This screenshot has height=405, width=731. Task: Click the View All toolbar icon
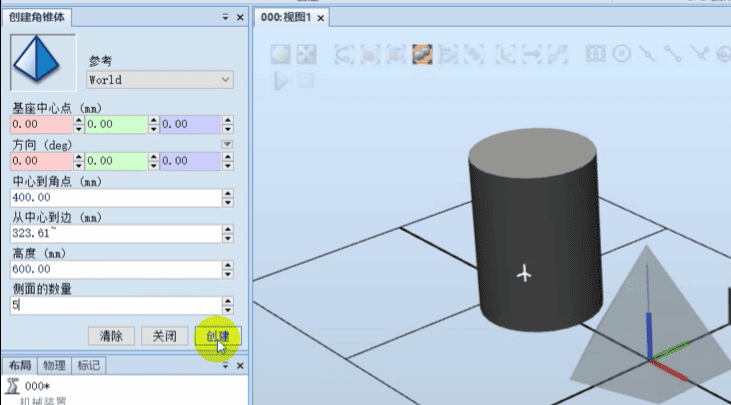point(281,54)
